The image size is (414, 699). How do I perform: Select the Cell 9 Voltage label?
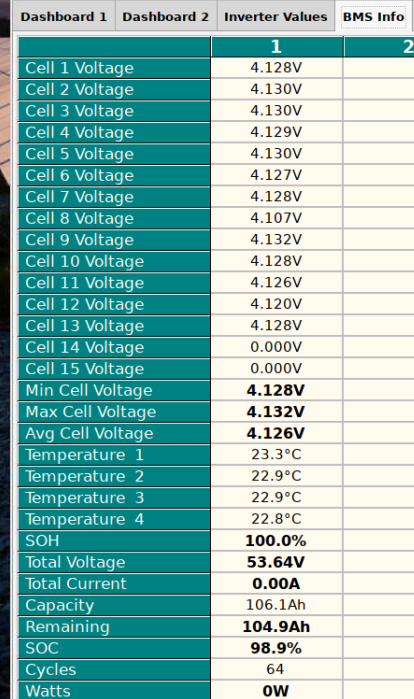79,240
